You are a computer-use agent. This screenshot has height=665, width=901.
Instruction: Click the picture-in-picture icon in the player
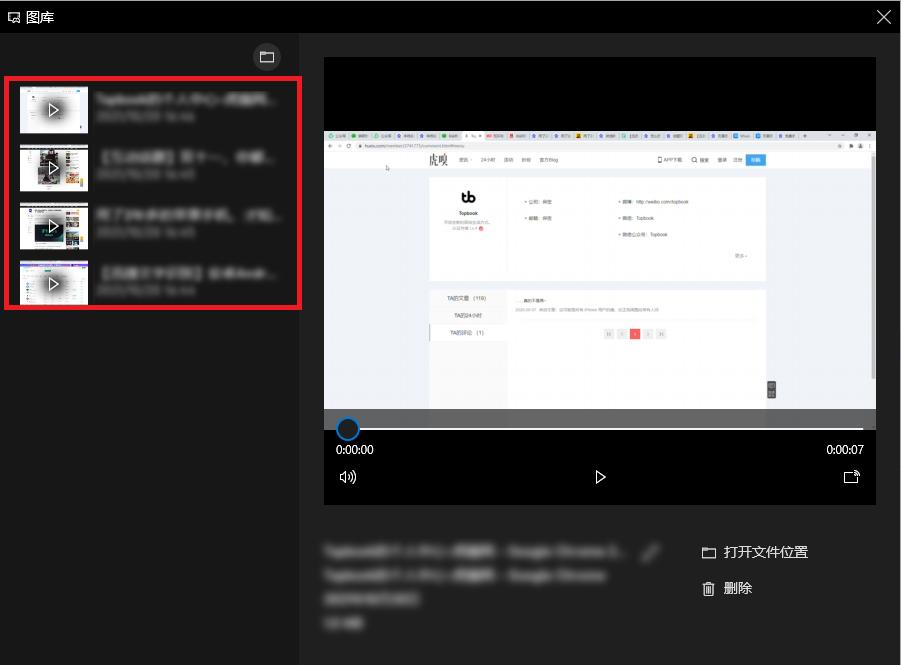tap(851, 477)
